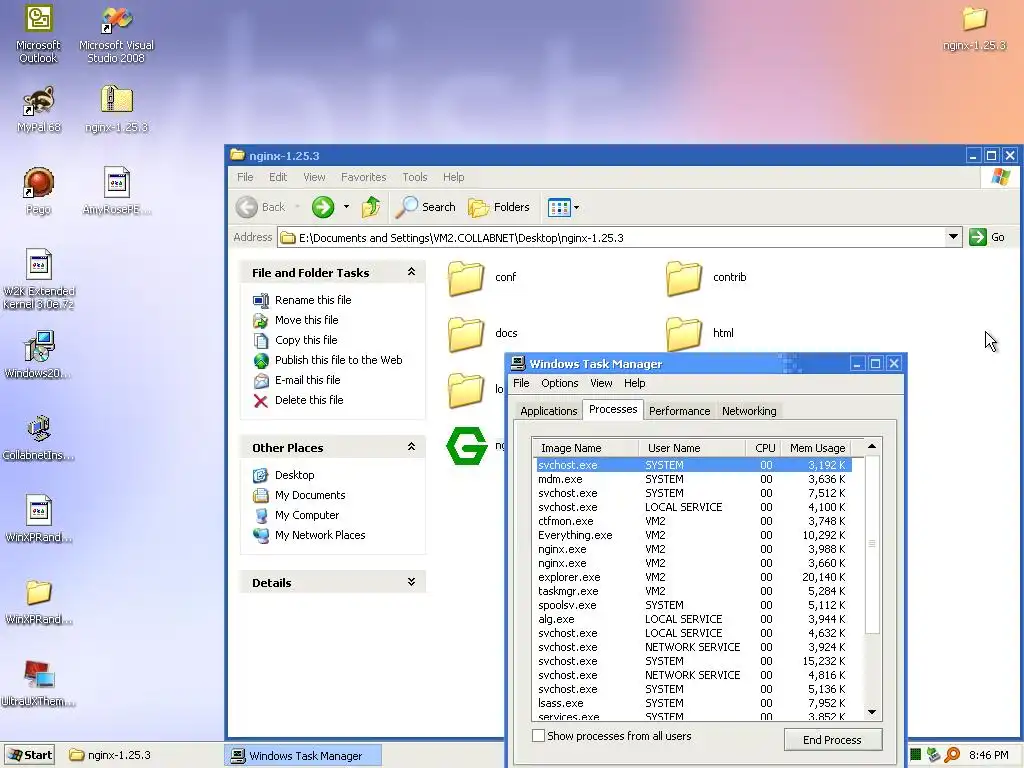1024x768 pixels.
Task: Switch to Performance tab
Action: tap(679, 411)
